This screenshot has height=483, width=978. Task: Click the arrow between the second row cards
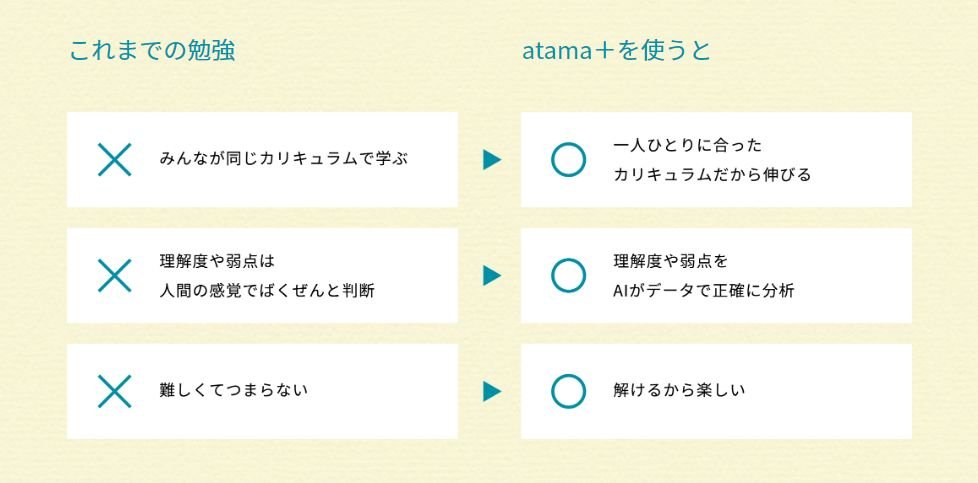coord(490,275)
